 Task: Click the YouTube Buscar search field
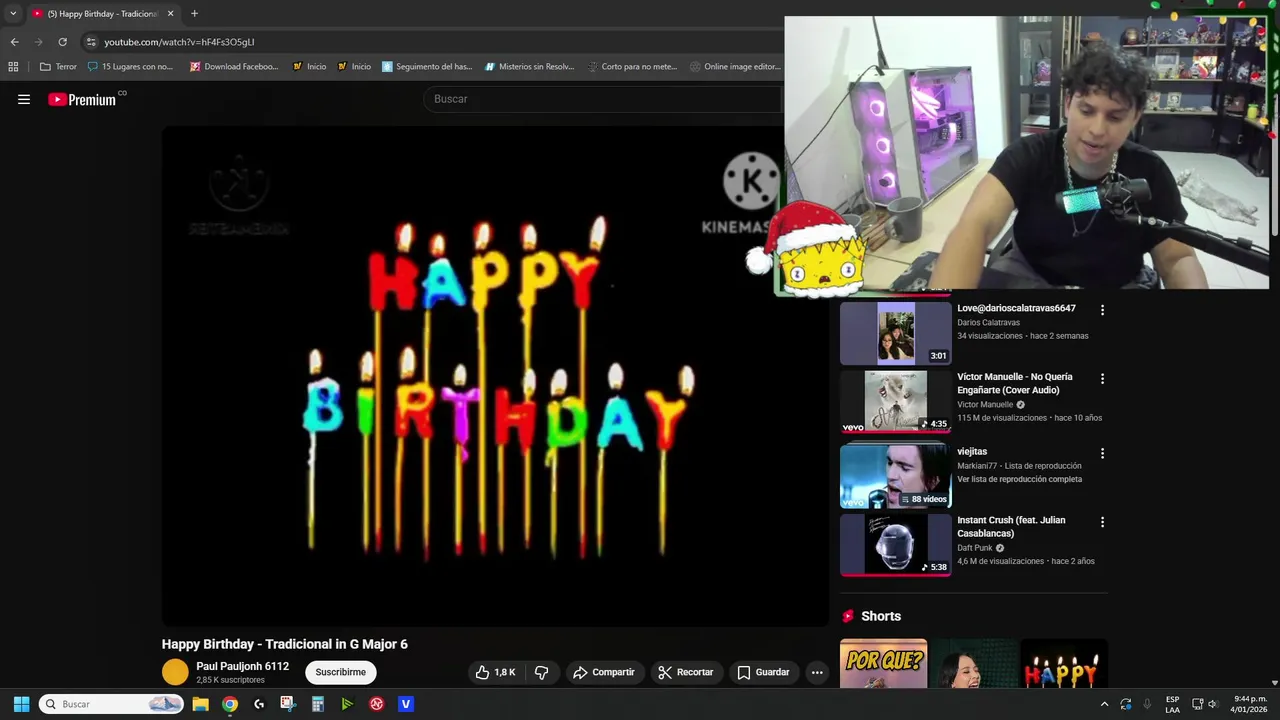603,99
